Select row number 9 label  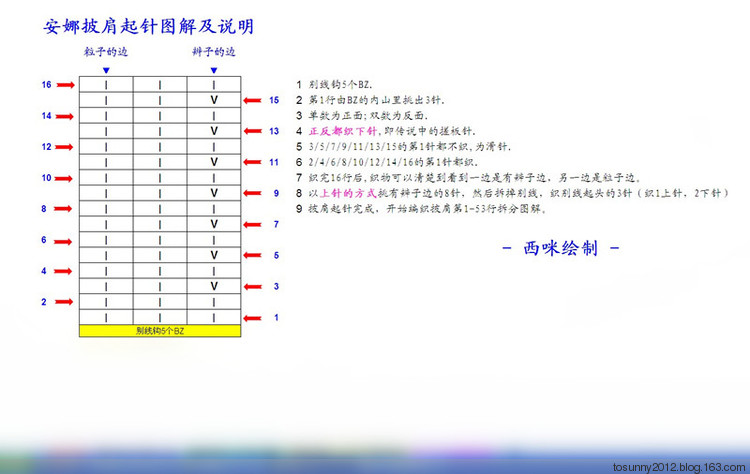(276, 193)
